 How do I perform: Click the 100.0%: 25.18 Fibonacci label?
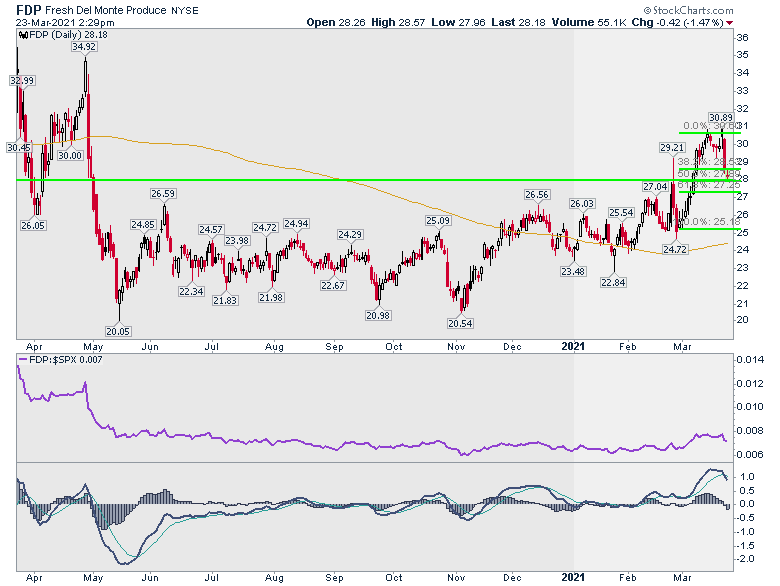709,221
